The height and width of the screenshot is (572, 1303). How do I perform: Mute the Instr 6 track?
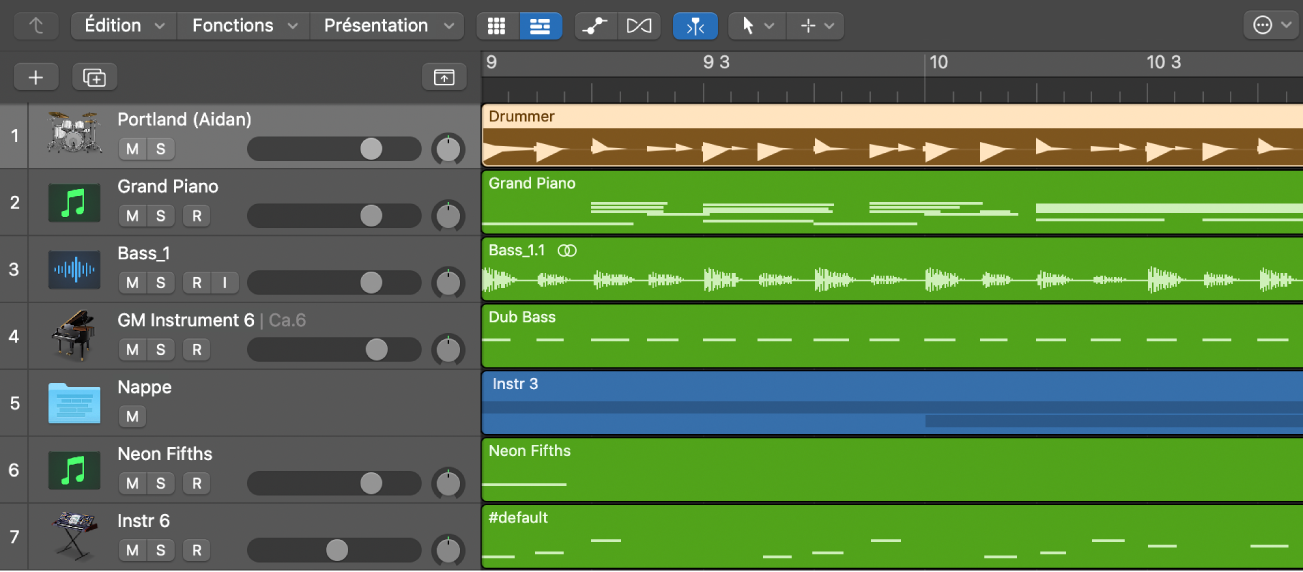tap(132, 551)
